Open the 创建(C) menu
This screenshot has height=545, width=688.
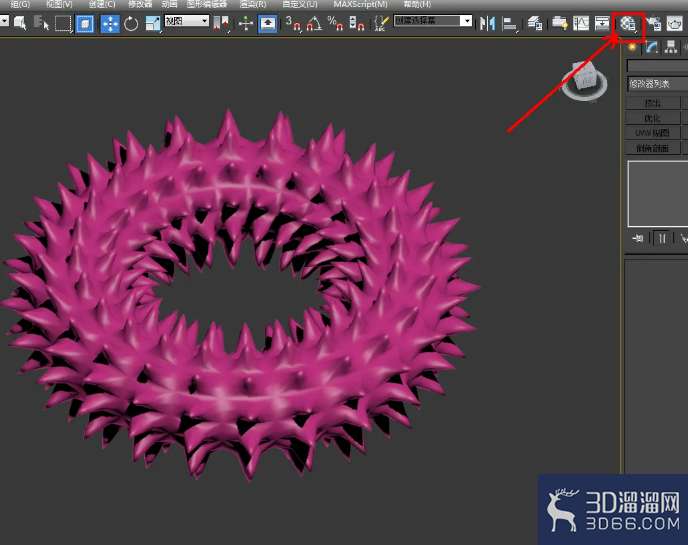[102, 4]
